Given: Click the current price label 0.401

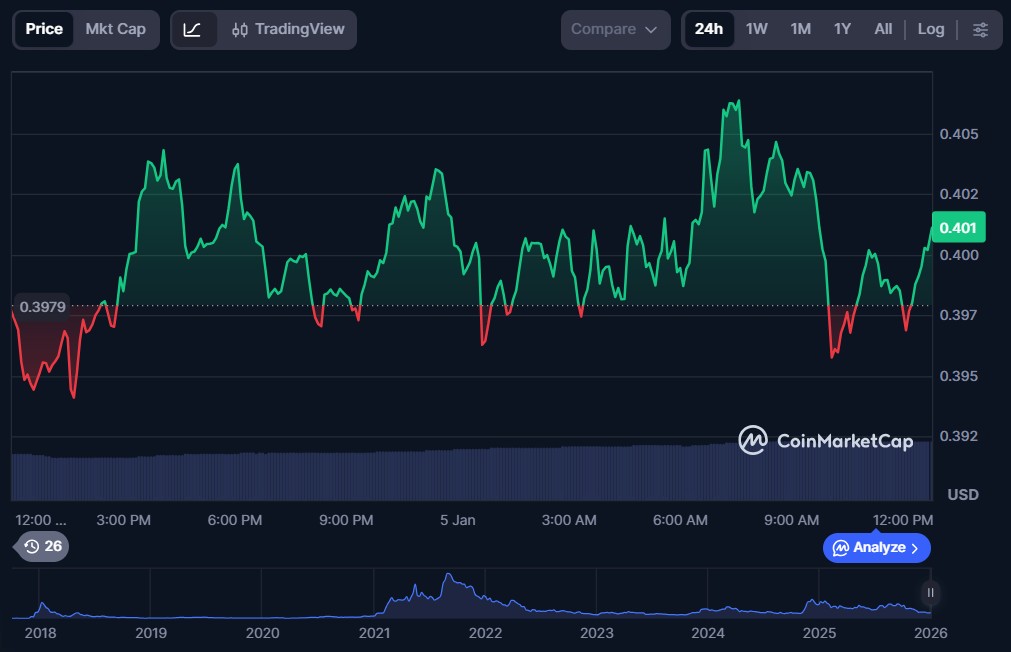Looking at the screenshot, I should click(x=958, y=227).
